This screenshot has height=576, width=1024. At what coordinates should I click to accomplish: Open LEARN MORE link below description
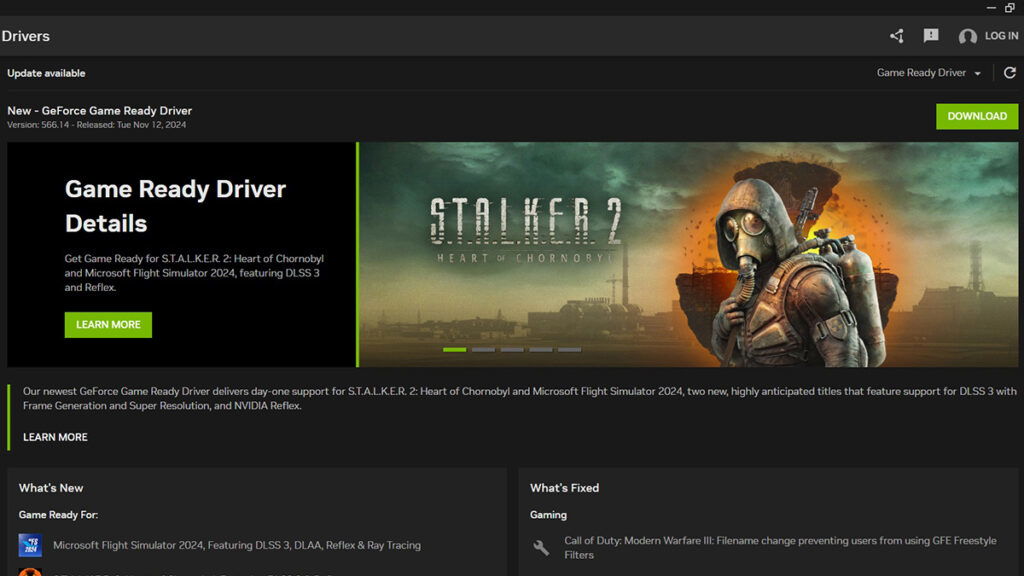(55, 437)
